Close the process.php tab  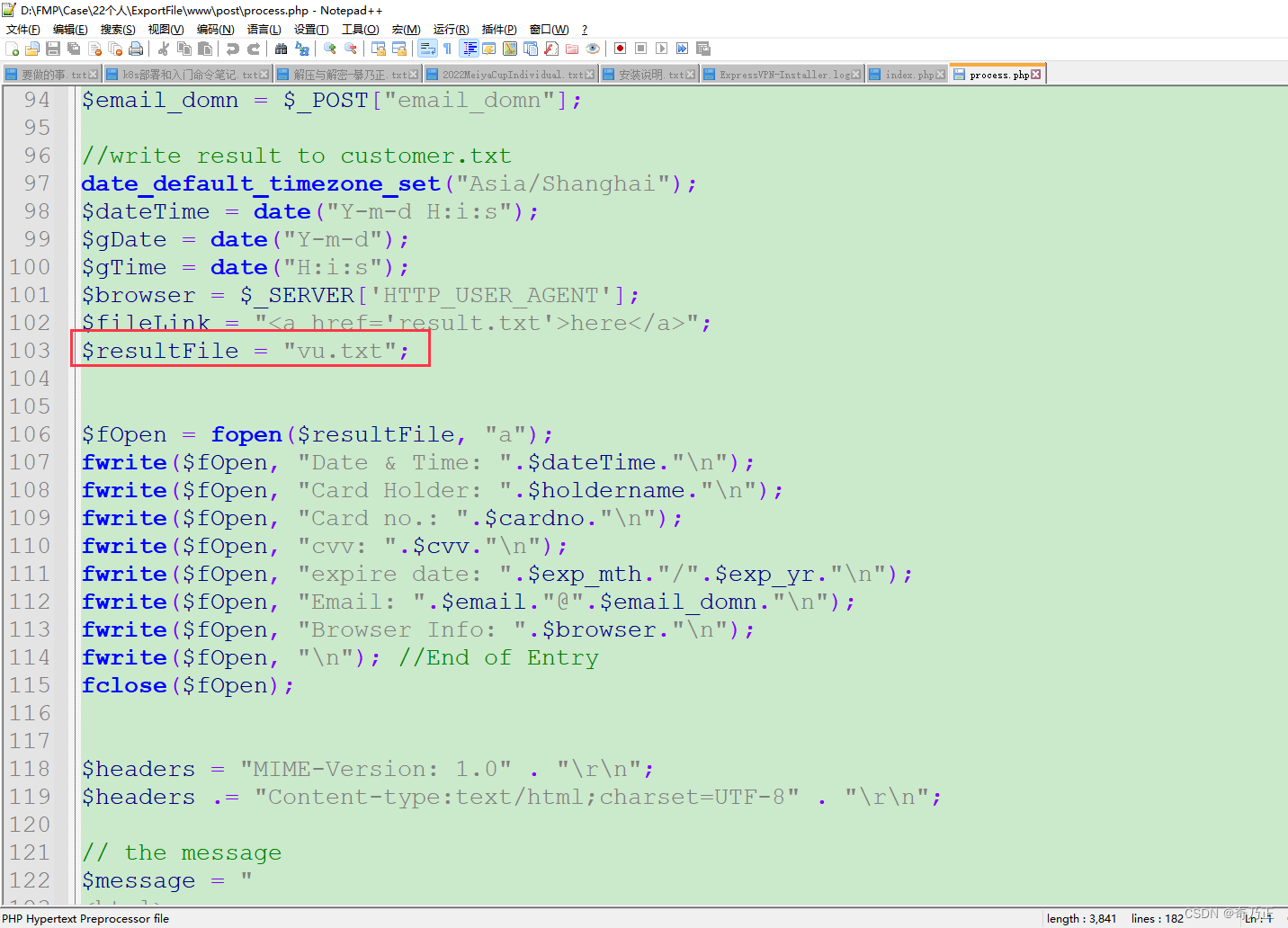pyautogui.click(x=1036, y=75)
